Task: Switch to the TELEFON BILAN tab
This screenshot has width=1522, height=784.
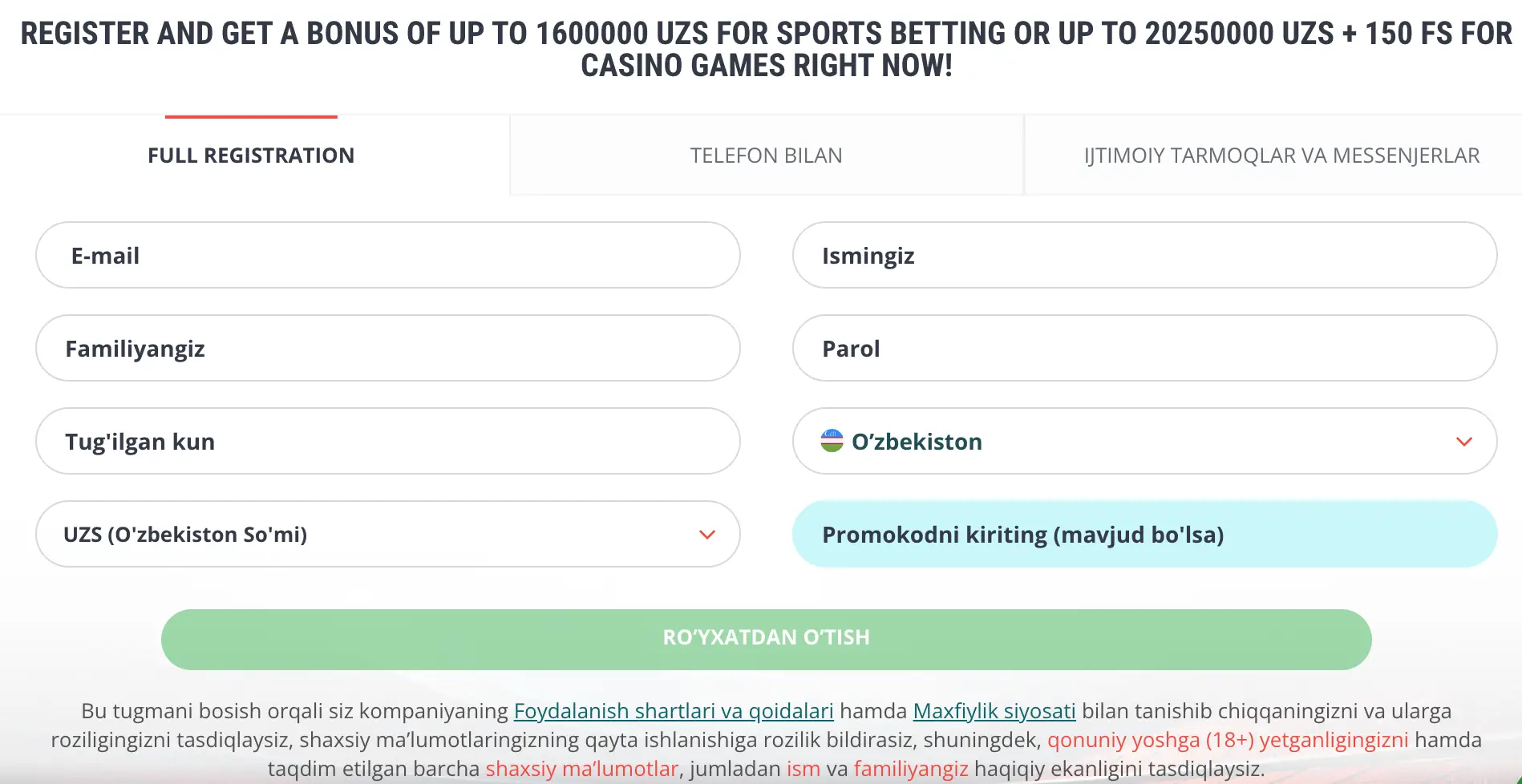Action: [765, 155]
